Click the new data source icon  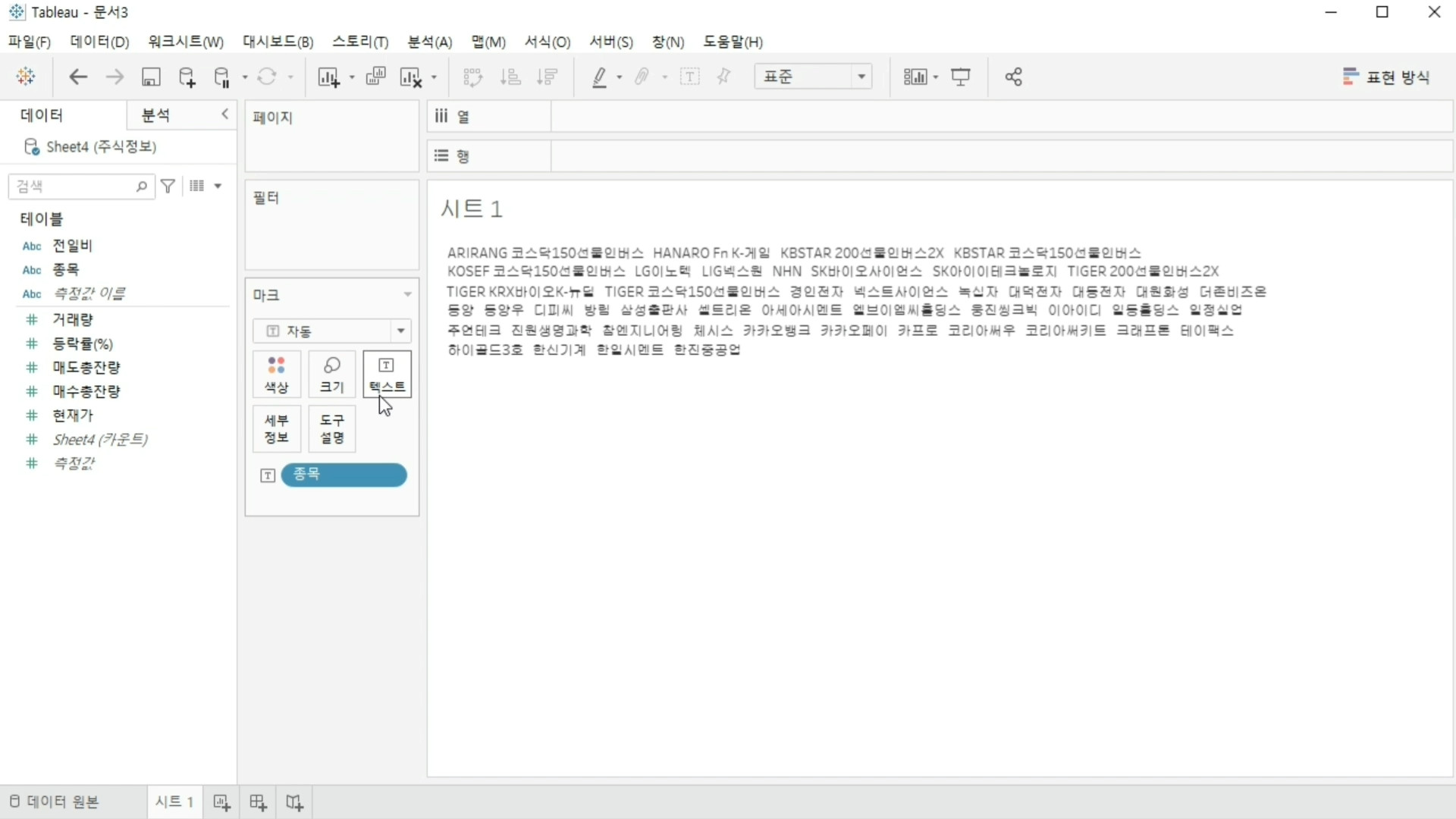187,77
